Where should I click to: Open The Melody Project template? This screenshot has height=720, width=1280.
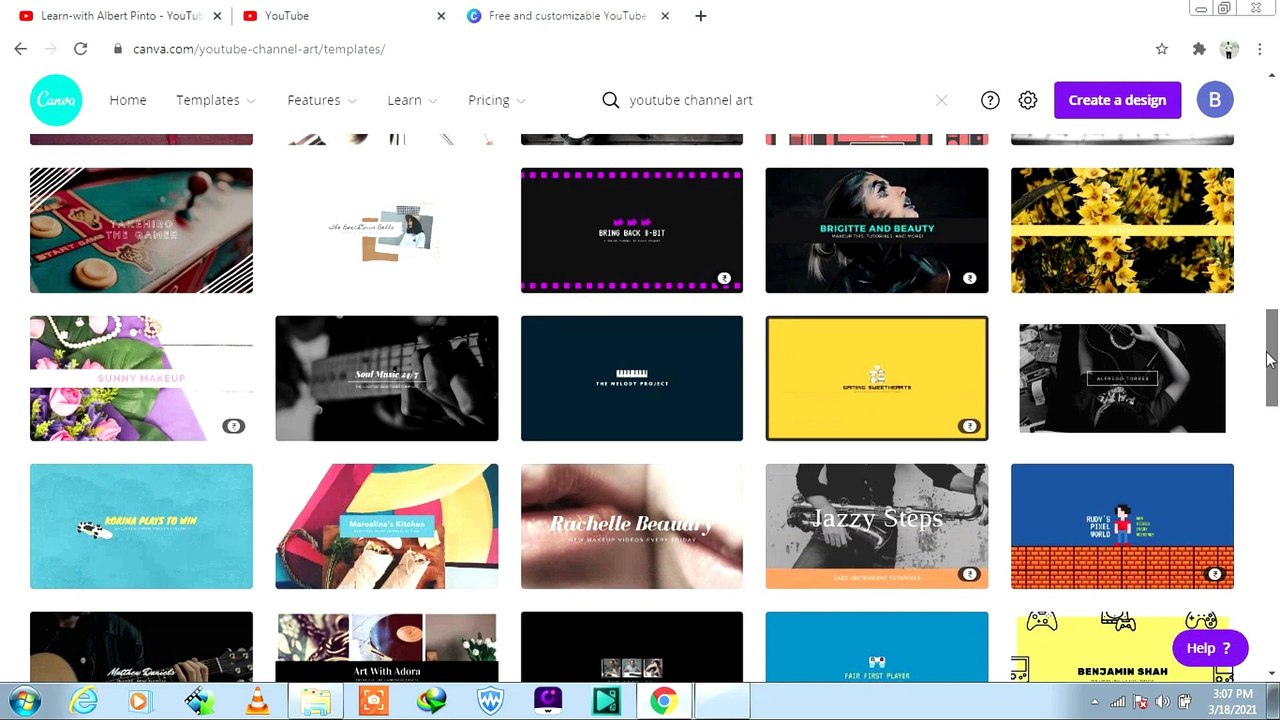[x=632, y=378]
